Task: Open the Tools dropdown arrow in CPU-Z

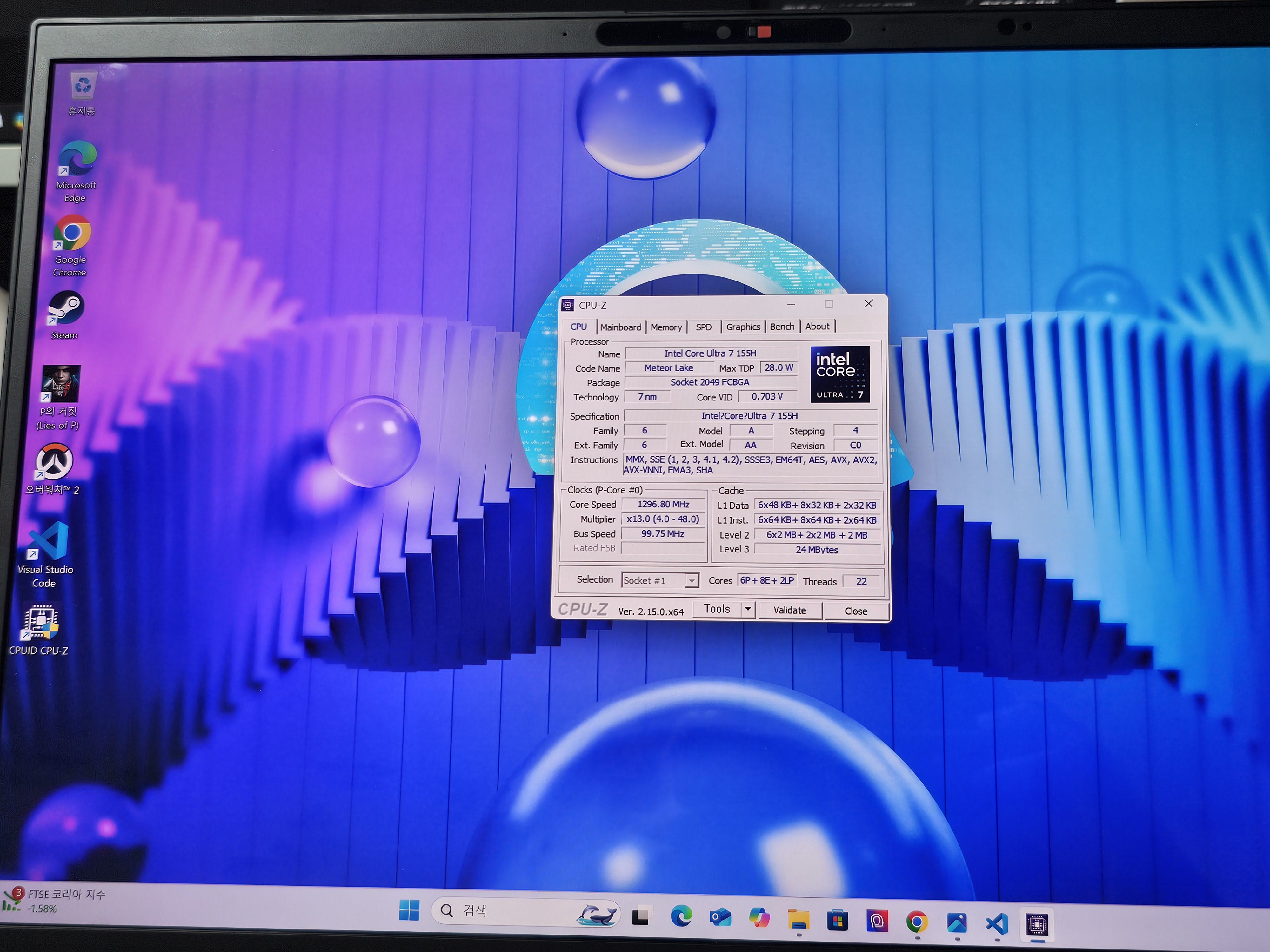Action: click(748, 609)
